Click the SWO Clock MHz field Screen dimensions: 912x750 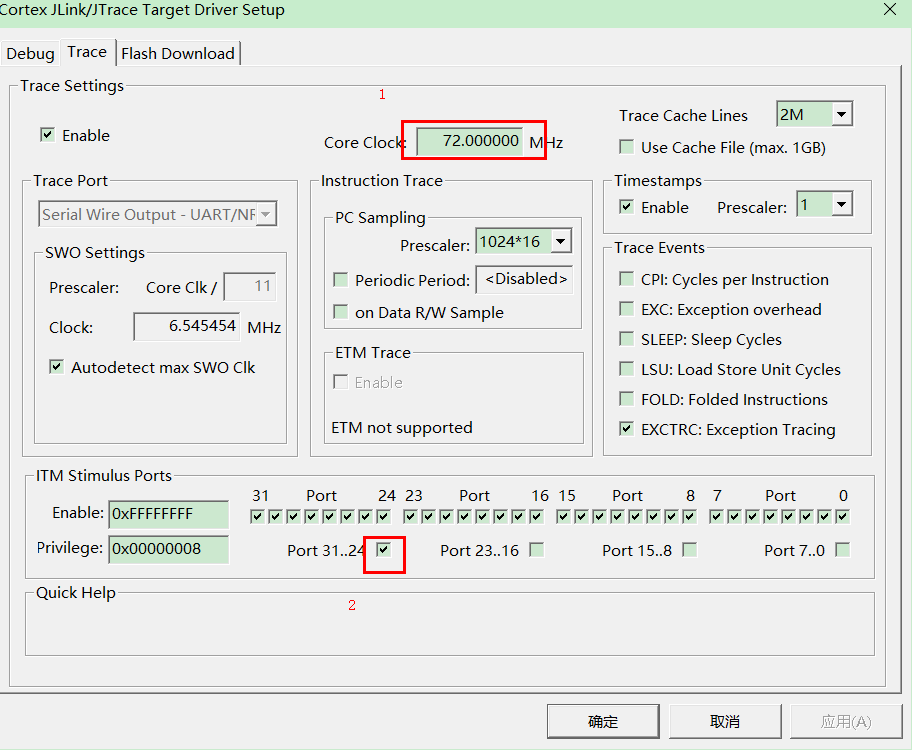tap(186, 326)
